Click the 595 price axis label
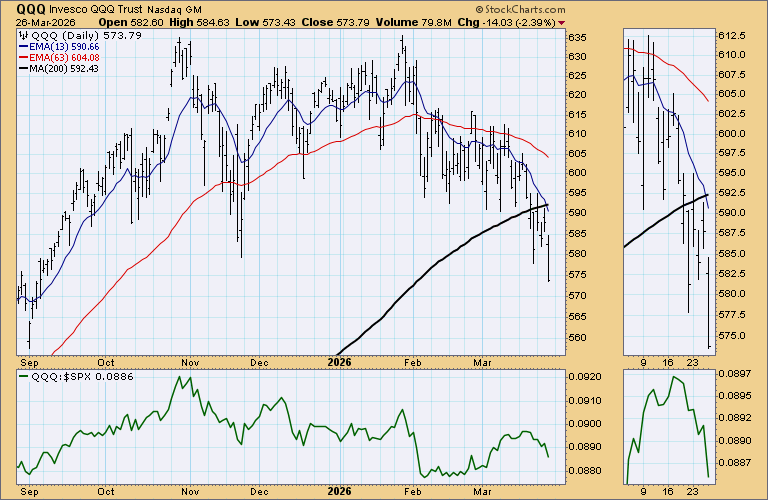This screenshot has width=768, height=500. point(577,192)
